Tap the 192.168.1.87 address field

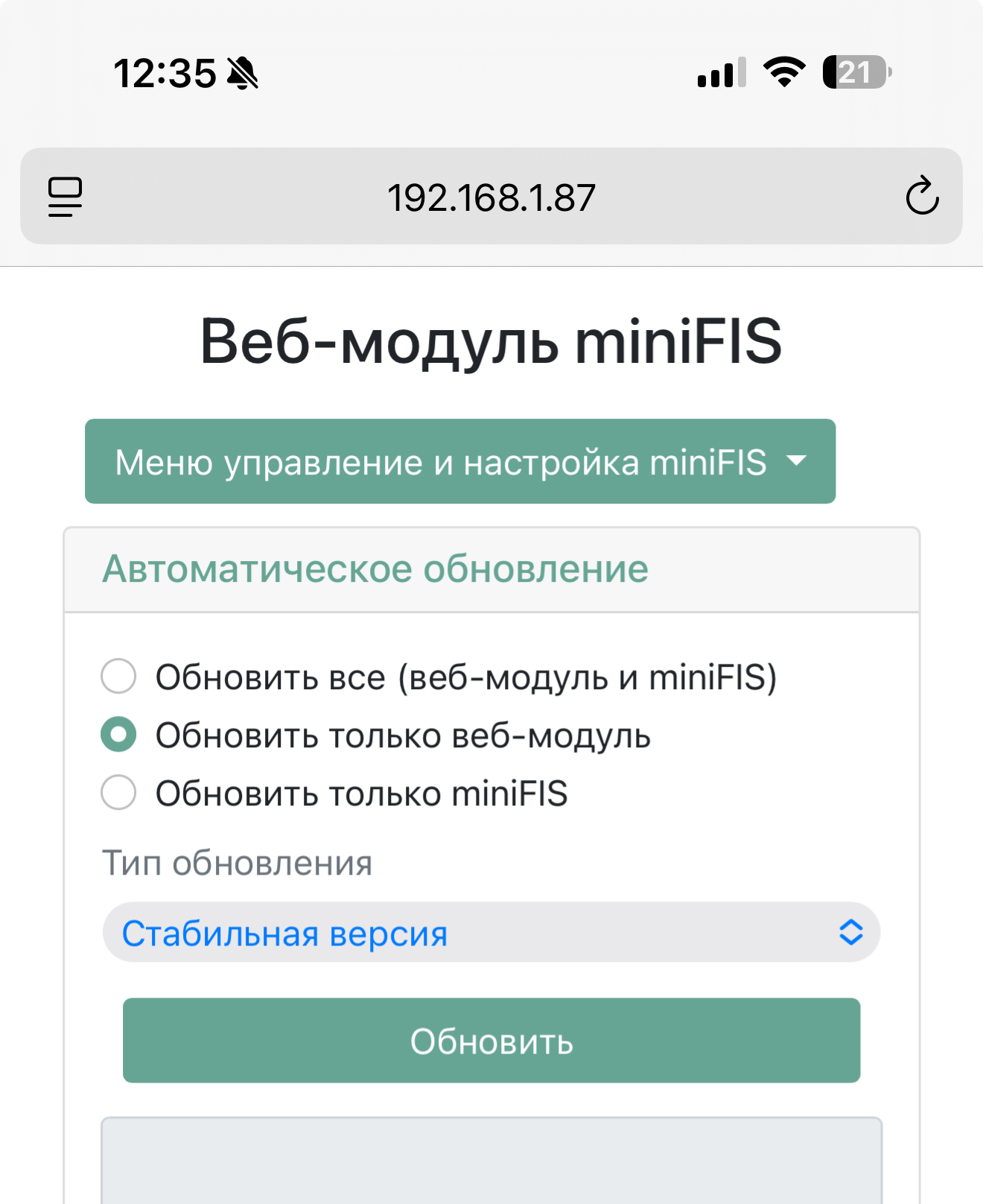pos(491,197)
